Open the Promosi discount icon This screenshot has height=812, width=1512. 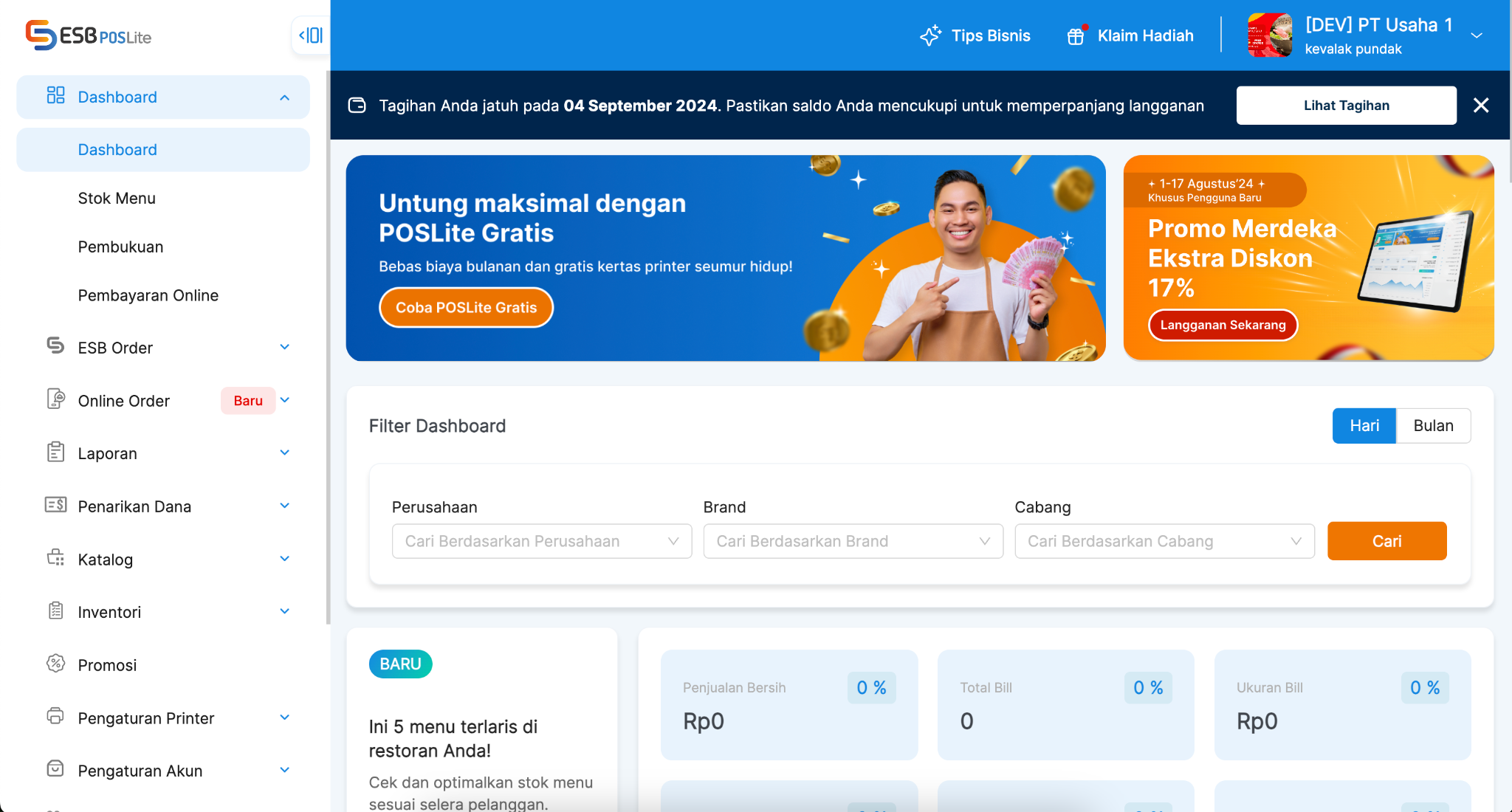[55, 664]
